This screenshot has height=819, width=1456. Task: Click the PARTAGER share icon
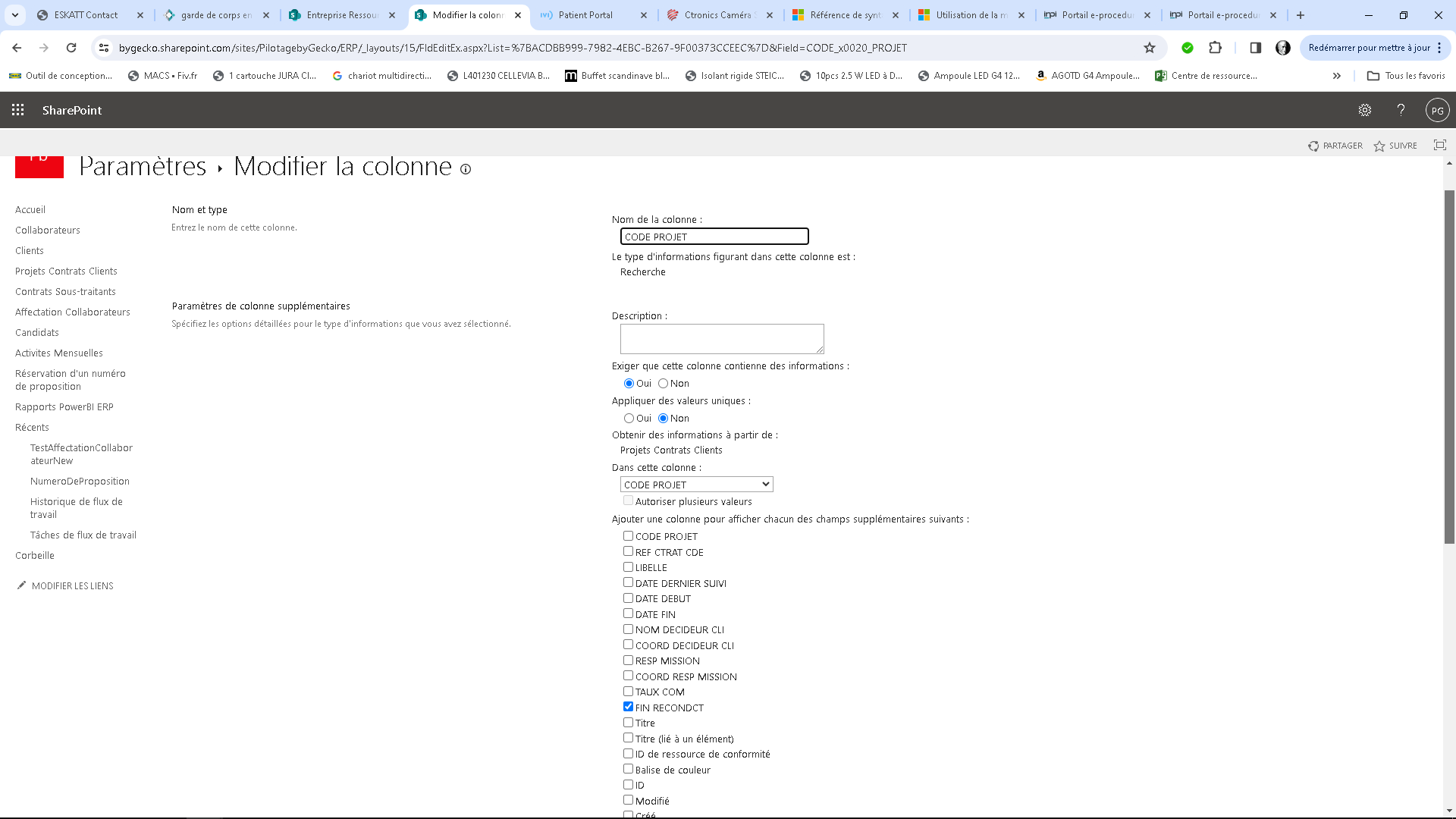[1313, 146]
